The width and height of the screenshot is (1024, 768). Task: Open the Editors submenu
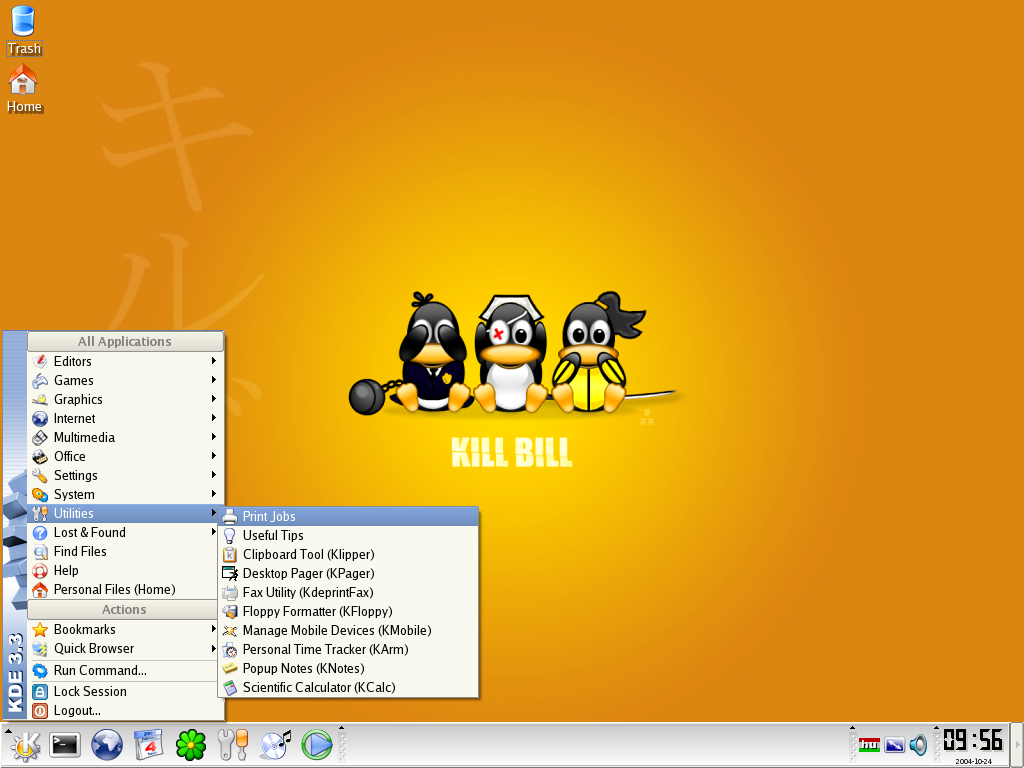(x=125, y=361)
